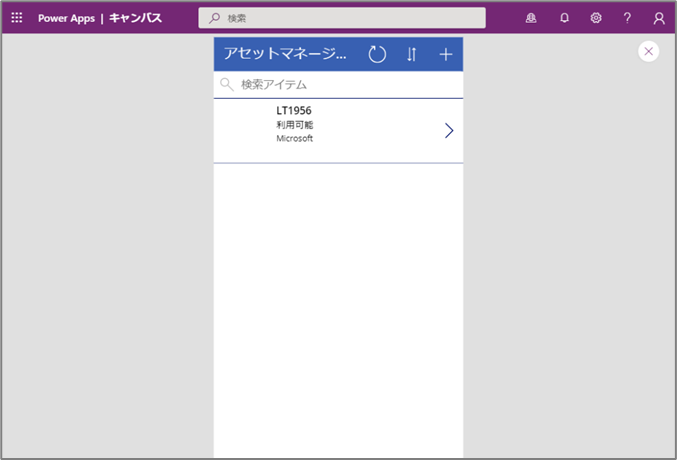Open the app launcher waffle menu
677x460 pixels.
coord(17,18)
